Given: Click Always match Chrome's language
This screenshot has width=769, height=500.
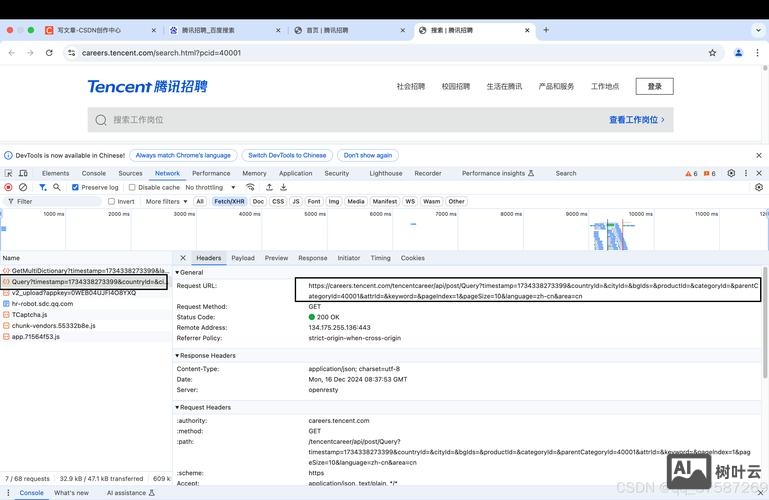Looking at the screenshot, I should click(x=183, y=155).
